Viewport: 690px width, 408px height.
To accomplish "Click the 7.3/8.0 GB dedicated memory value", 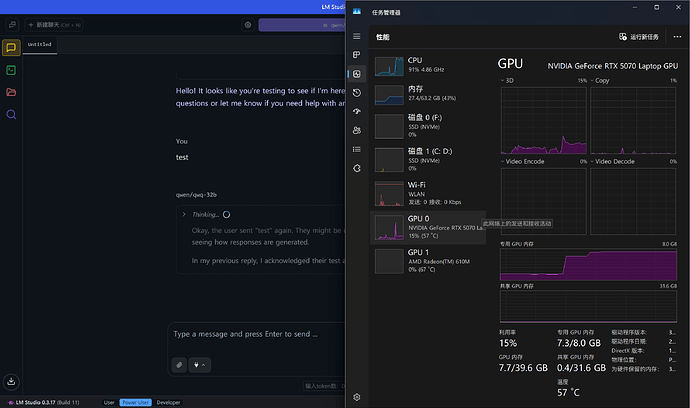I will tap(579, 343).
